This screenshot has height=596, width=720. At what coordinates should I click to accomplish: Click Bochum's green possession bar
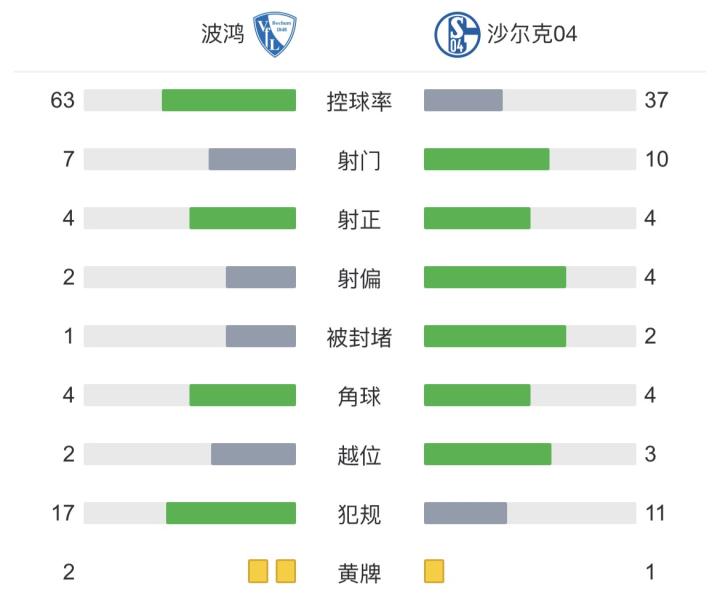229,101
